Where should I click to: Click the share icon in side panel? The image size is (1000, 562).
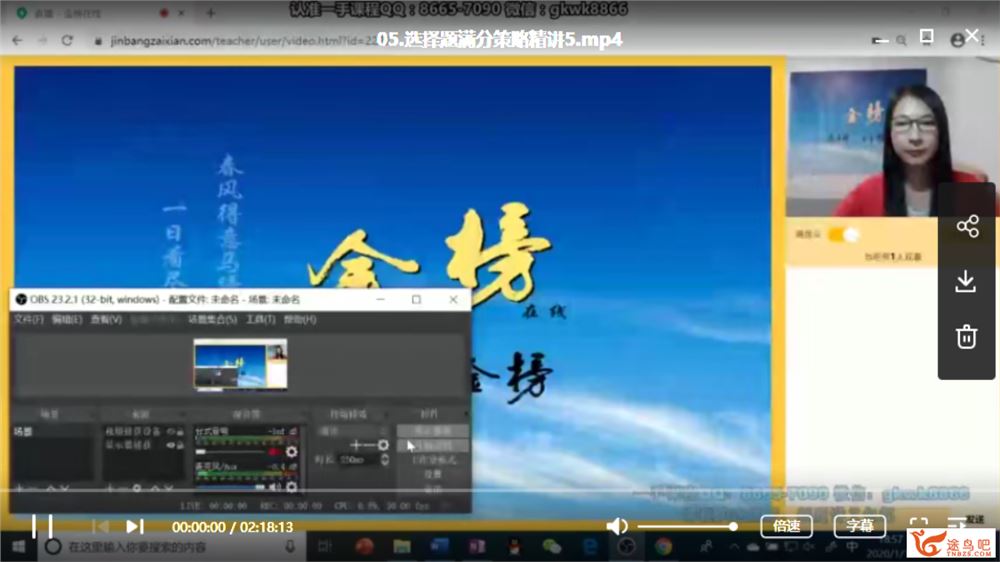tap(967, 226)
